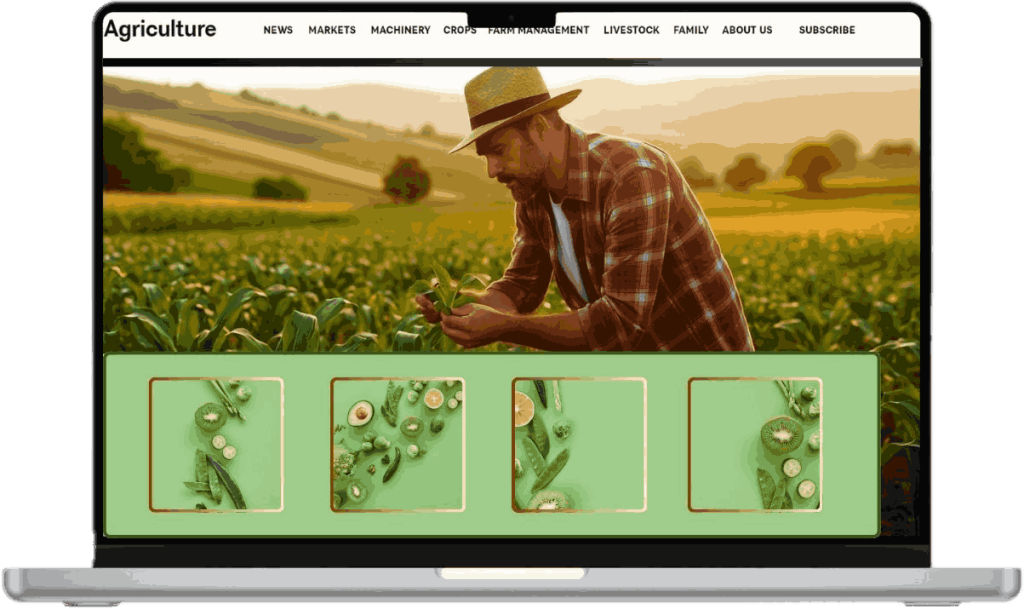Select MACHINERY in the navigation bar

[x=400, y=30]
